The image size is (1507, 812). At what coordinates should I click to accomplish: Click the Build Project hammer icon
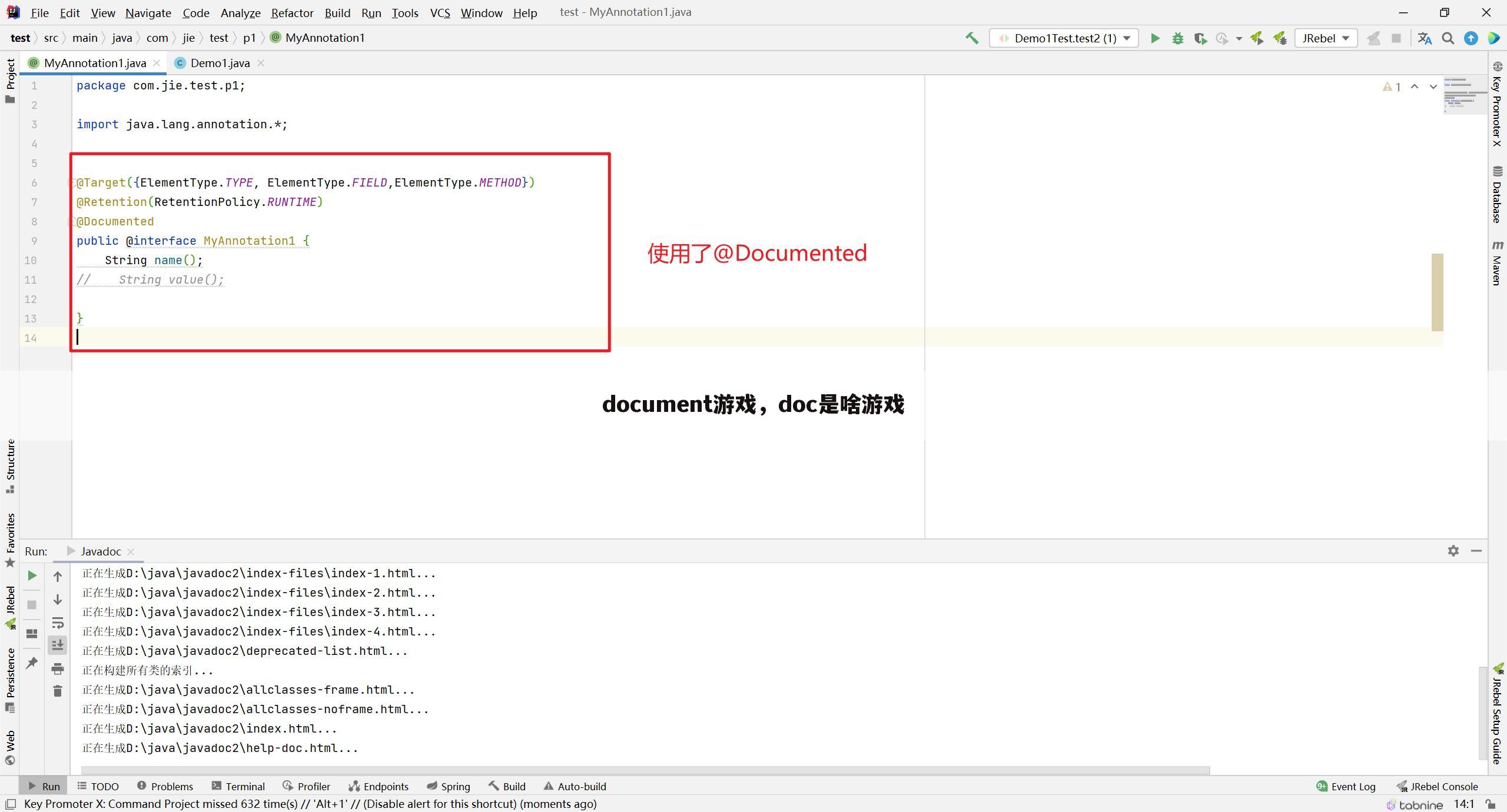click(x=972, y=38)
